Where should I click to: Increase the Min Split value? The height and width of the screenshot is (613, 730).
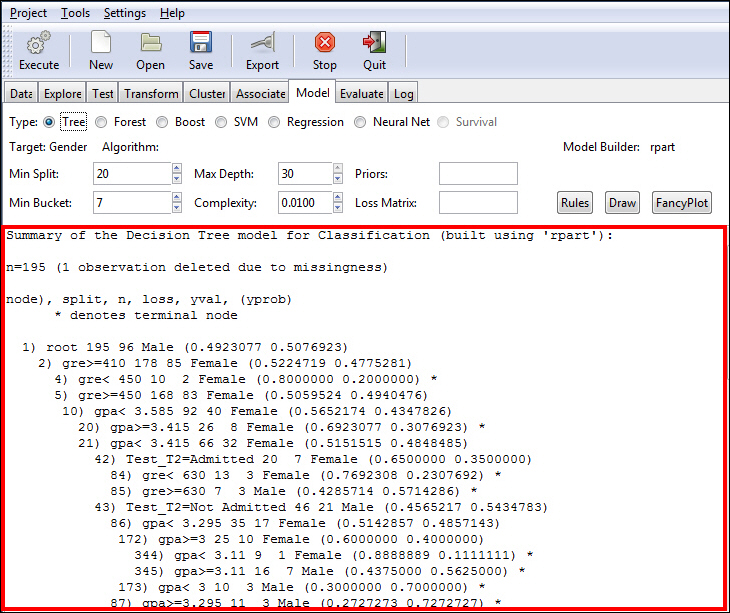point(177,168)
